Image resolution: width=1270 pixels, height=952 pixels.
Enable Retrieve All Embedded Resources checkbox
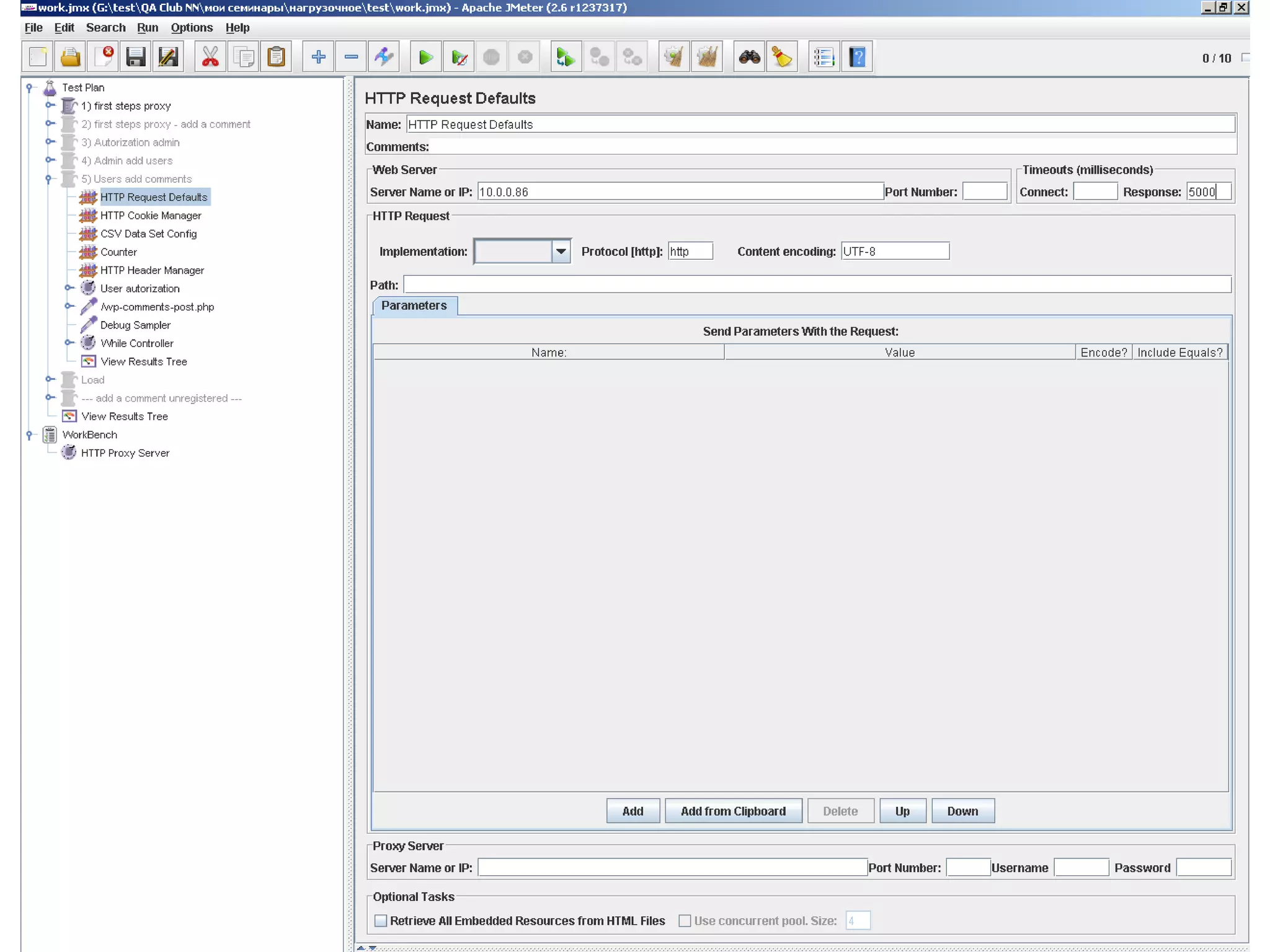point(381,921)
